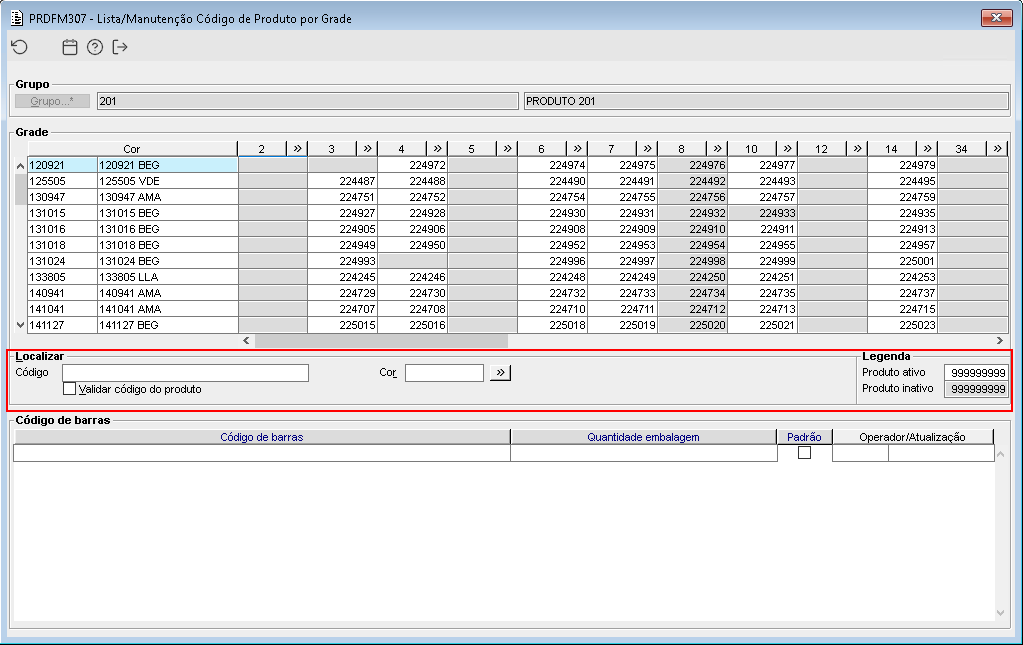Open the help question-mark icon
The image size is (1023, 645).
pos(95,47)
